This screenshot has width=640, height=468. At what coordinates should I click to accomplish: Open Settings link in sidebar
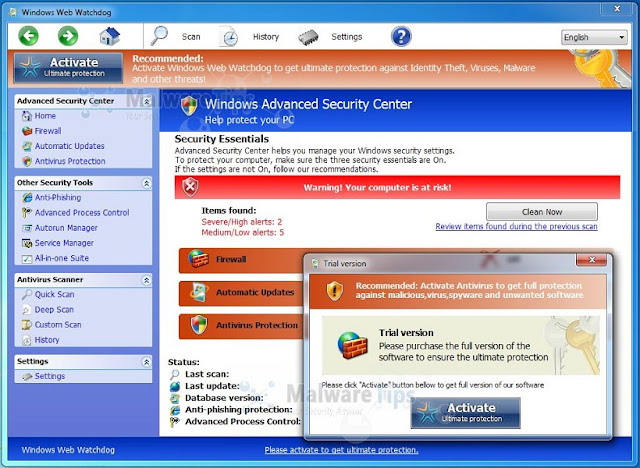click(x=50, y=376)
